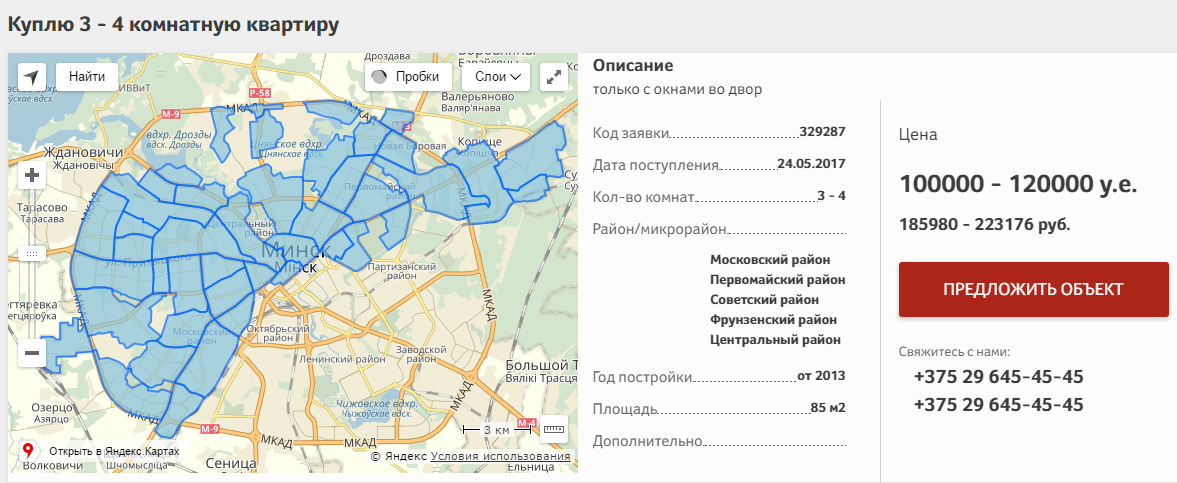Open the Слои layers dropdown
Screen dimensions: 1177x483
pos(496,77)
